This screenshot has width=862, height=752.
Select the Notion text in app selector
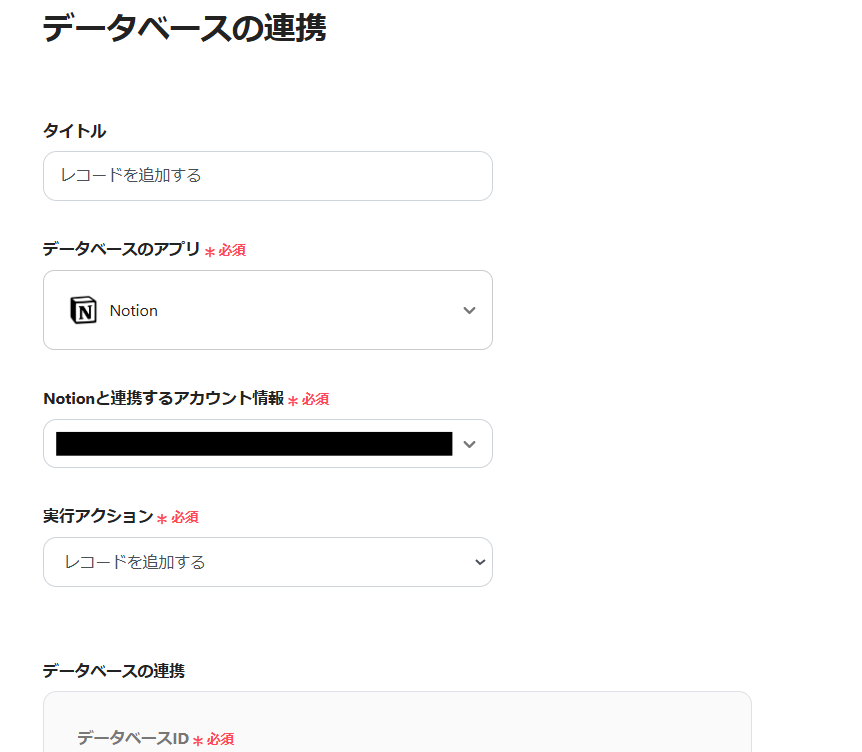pos(134,311)
